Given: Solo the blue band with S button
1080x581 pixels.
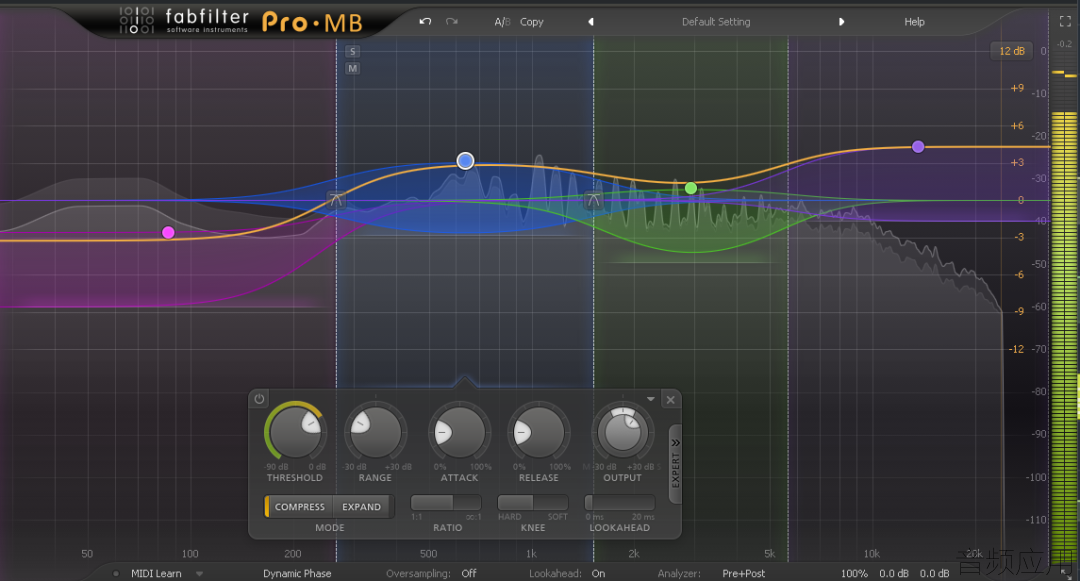Looking at the screenshot, I should (x=353, y=52).
